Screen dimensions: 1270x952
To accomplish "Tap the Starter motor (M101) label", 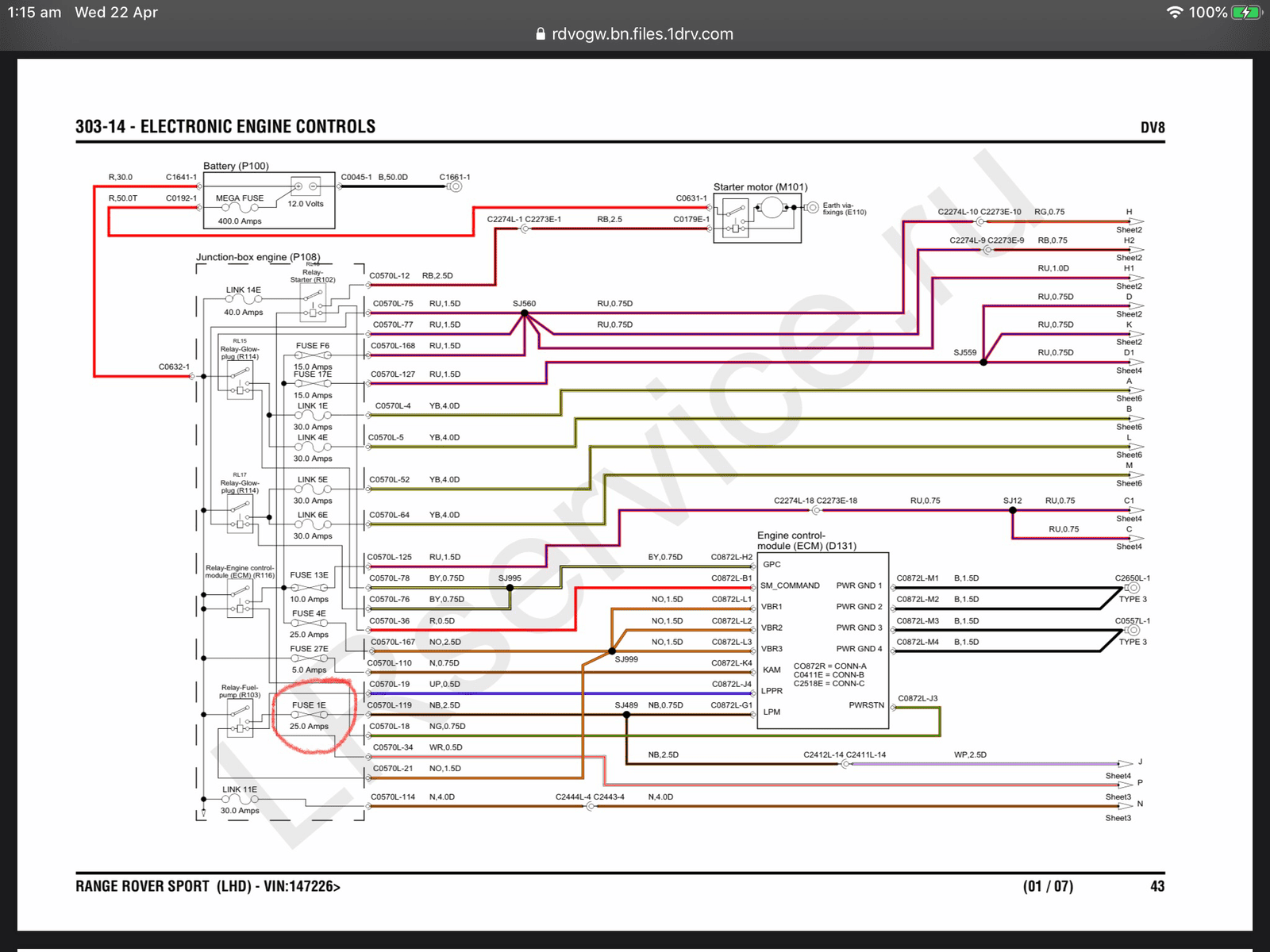I will coord(760,187).
